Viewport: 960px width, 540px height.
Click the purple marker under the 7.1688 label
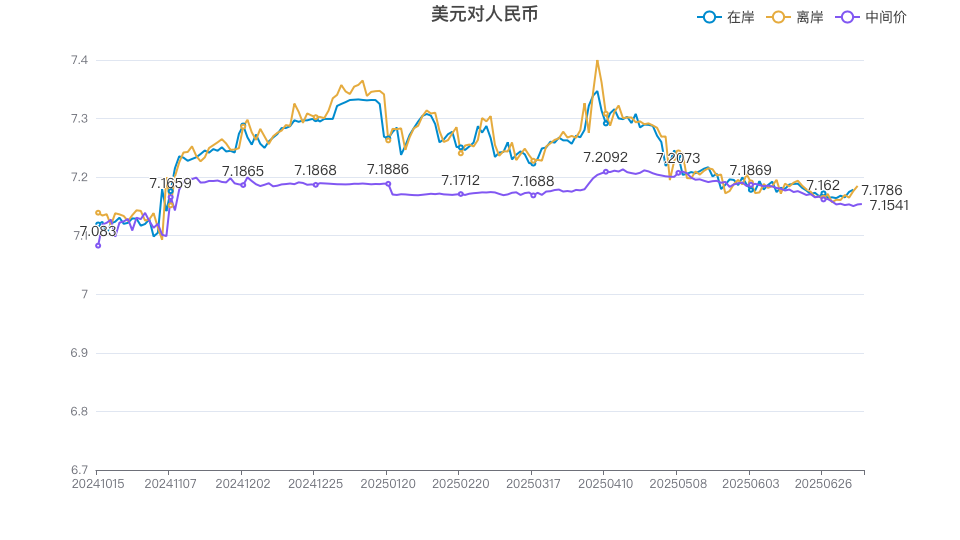(x=533, y=195)
